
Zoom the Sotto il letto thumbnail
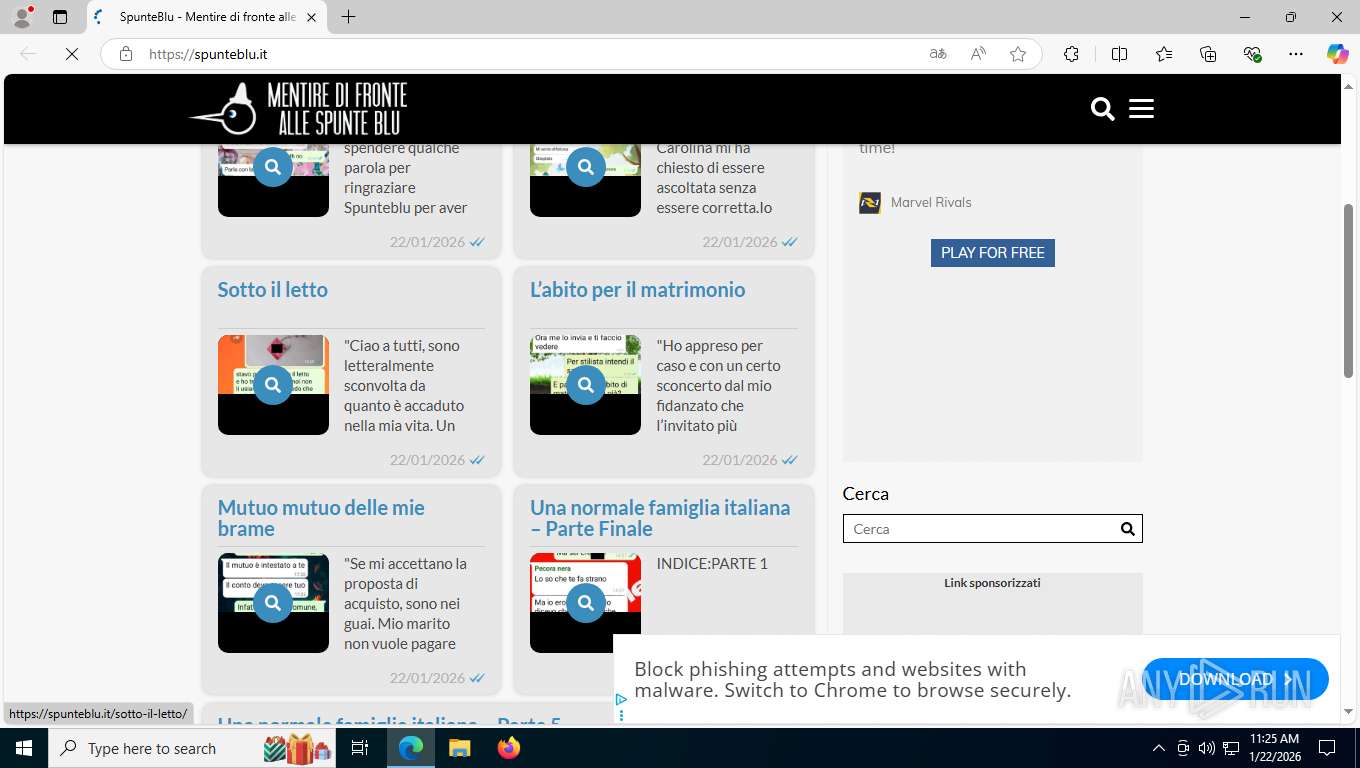tap(273, 385)
